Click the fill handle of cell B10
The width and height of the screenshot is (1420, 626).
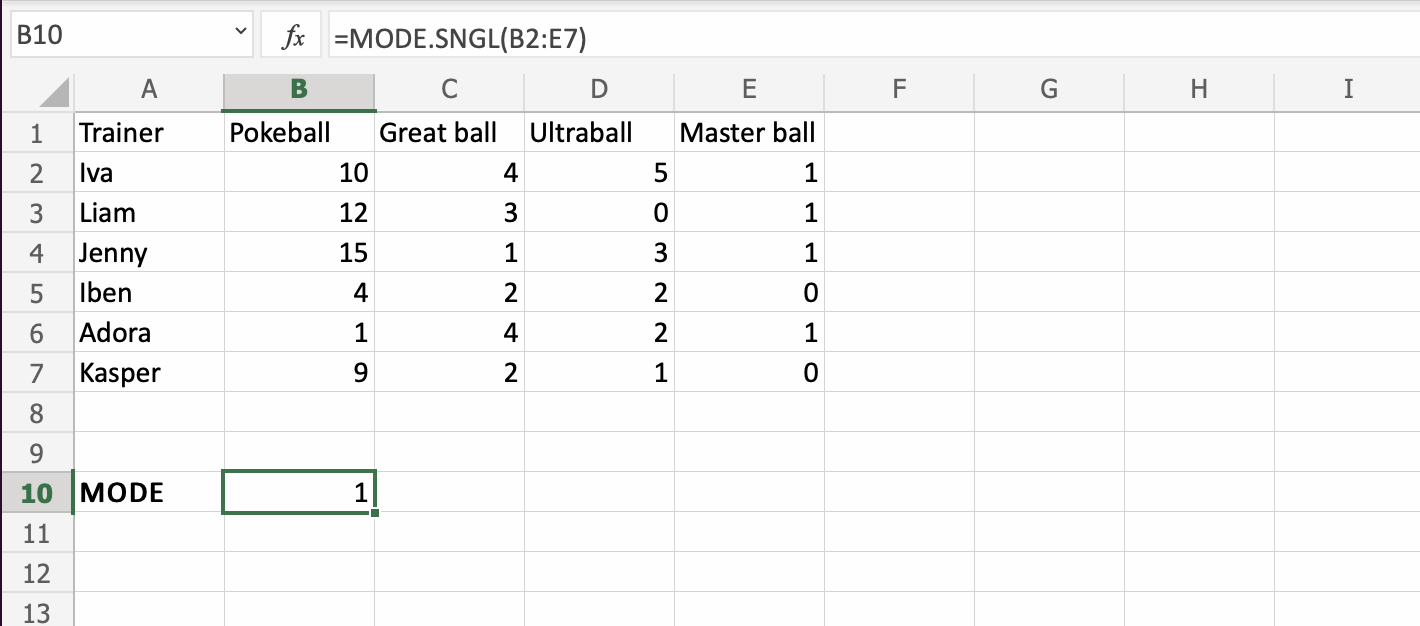click(375, 513)
